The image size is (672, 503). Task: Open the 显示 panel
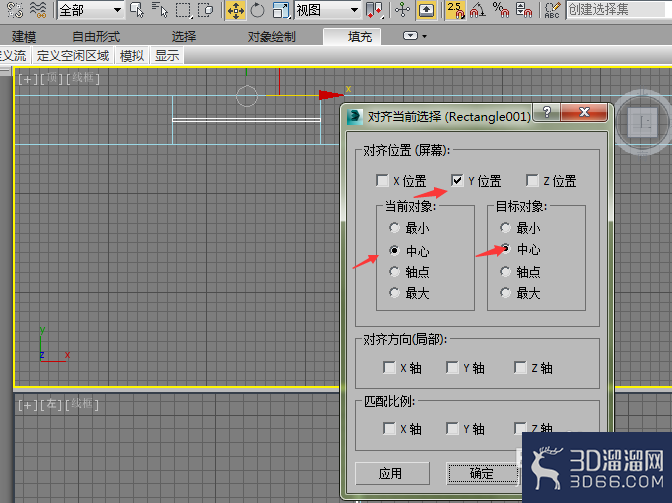(167, 56)
